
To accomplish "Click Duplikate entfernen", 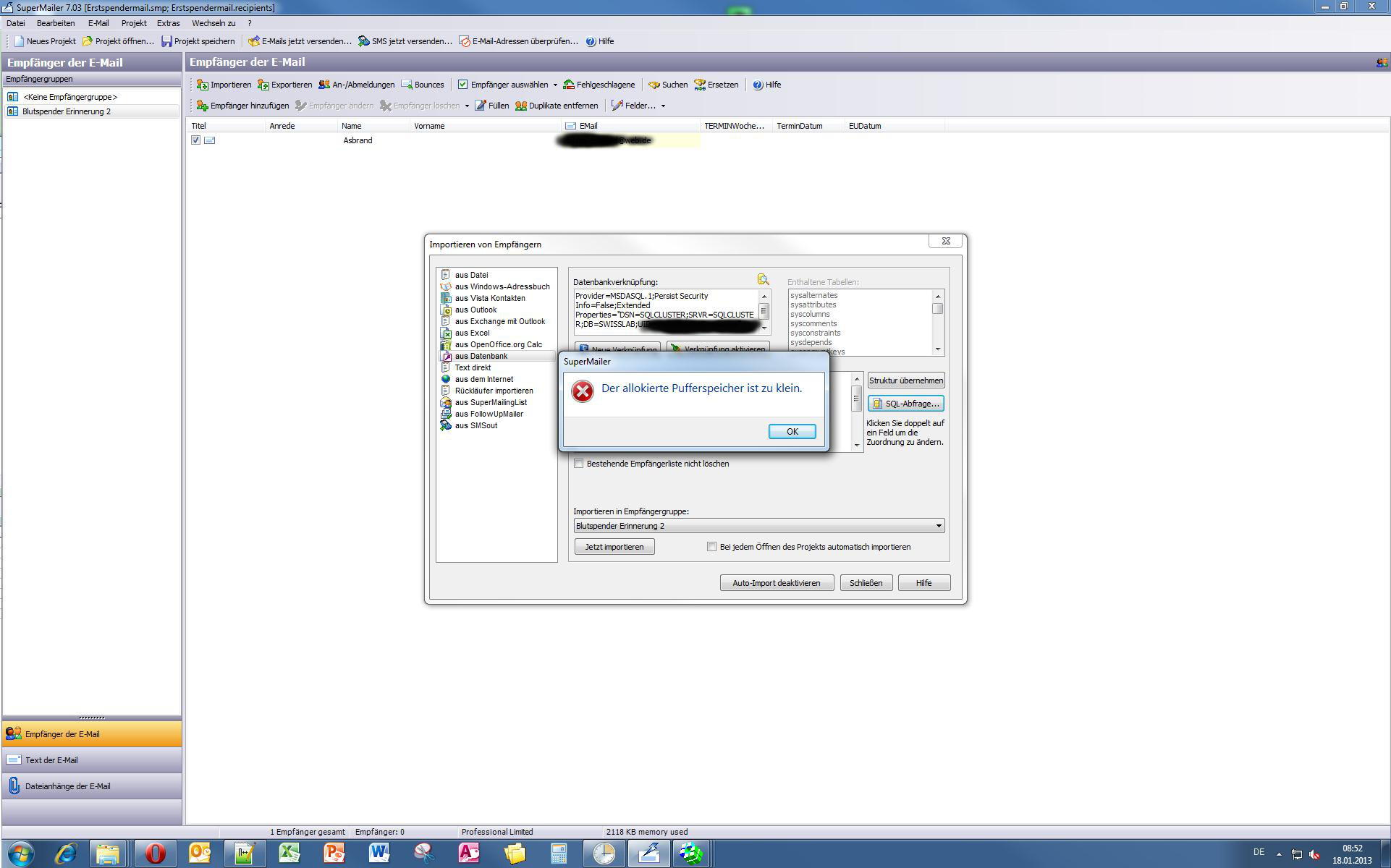I will tap(557, 106).
